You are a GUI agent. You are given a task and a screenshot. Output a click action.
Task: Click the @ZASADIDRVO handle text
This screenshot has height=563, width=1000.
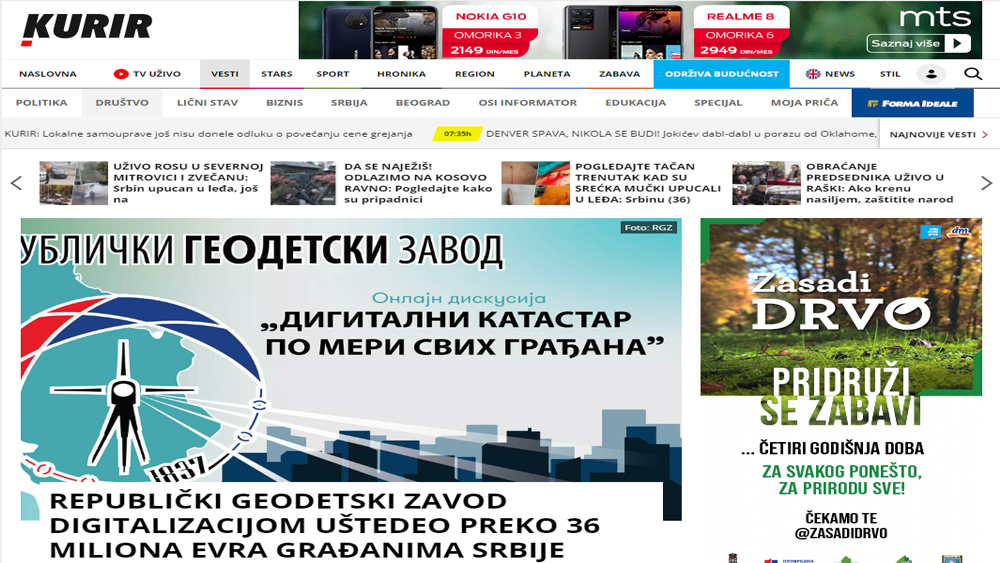(841, 533)
